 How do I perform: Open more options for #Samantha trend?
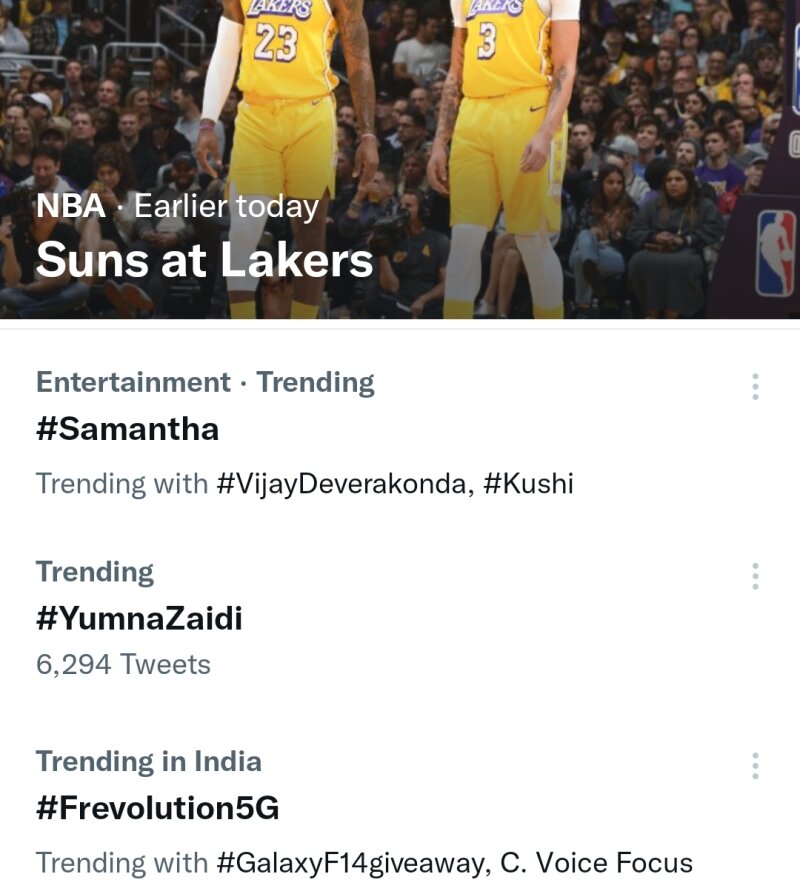pos(755,387)
